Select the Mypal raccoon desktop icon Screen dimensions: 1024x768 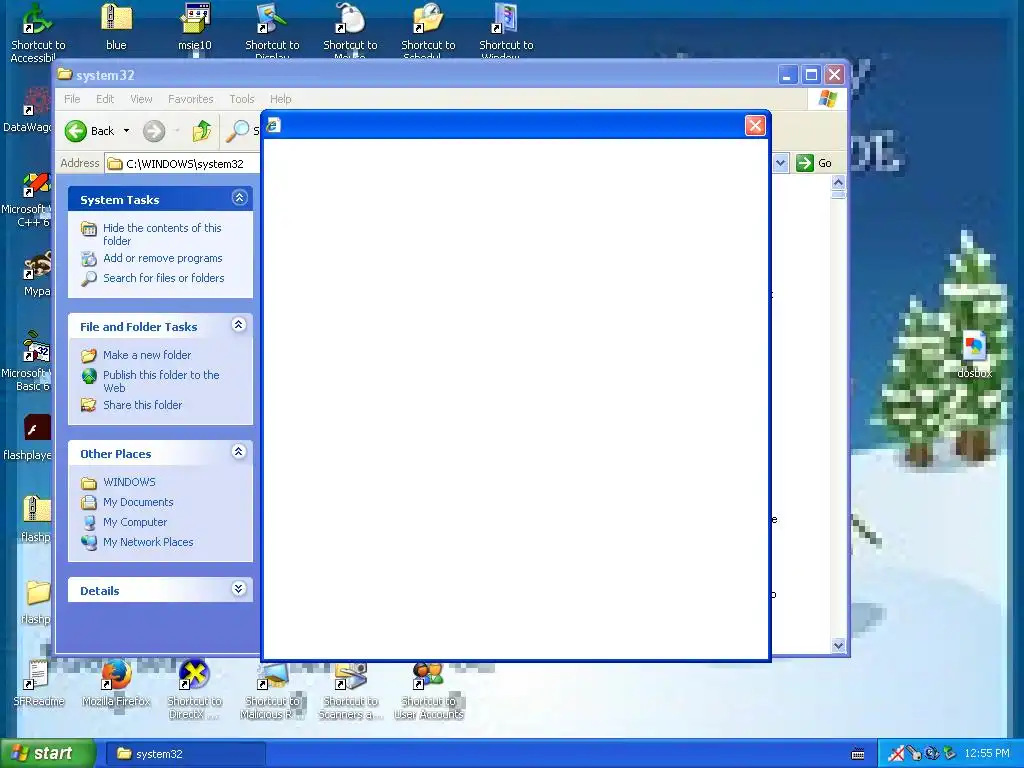tap(37, 274)
